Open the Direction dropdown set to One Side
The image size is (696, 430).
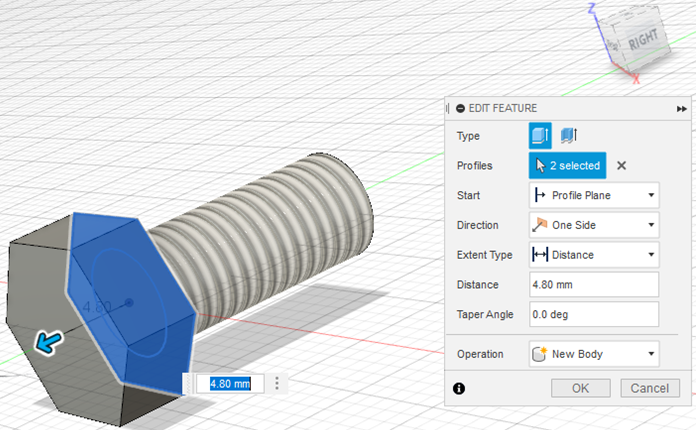coord(594,225)
